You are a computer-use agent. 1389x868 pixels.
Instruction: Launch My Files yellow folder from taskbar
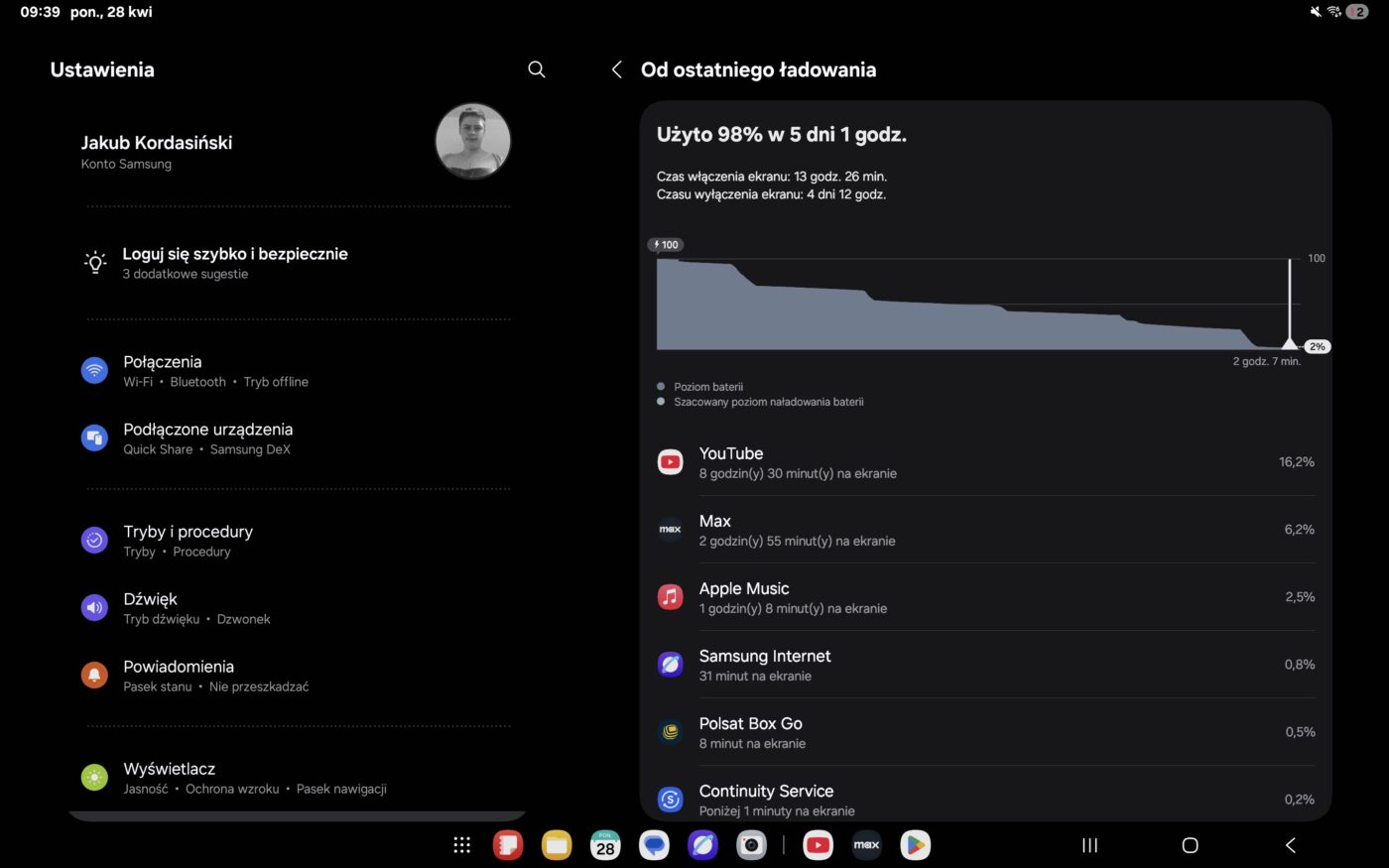[557, 845]
